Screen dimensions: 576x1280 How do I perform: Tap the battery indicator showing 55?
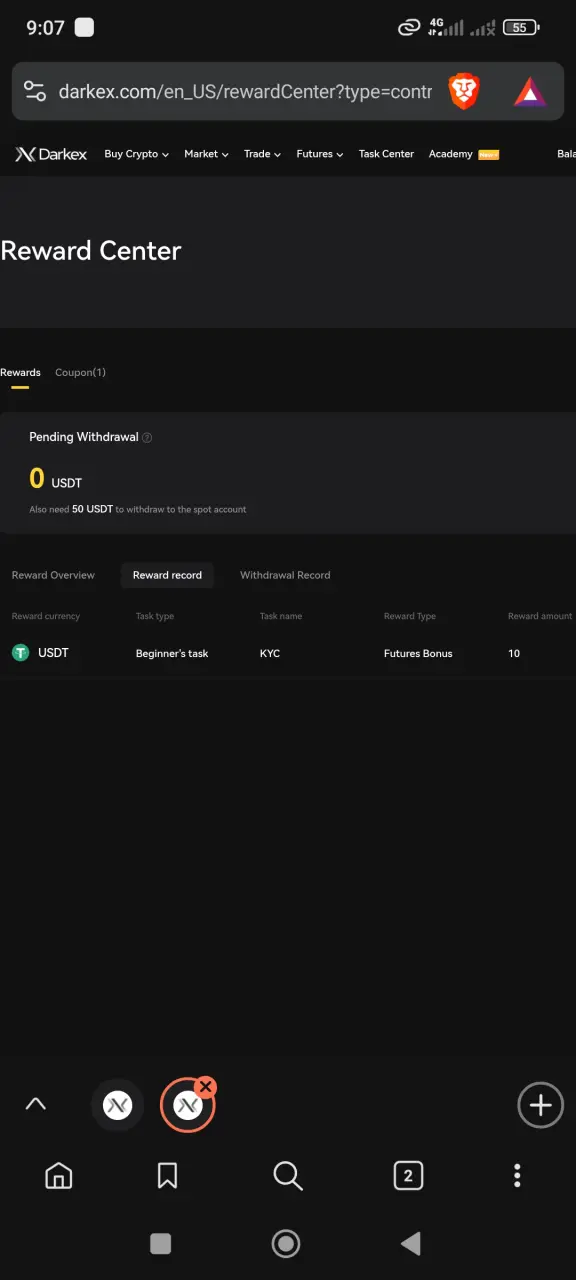click(x=520, y=28)
